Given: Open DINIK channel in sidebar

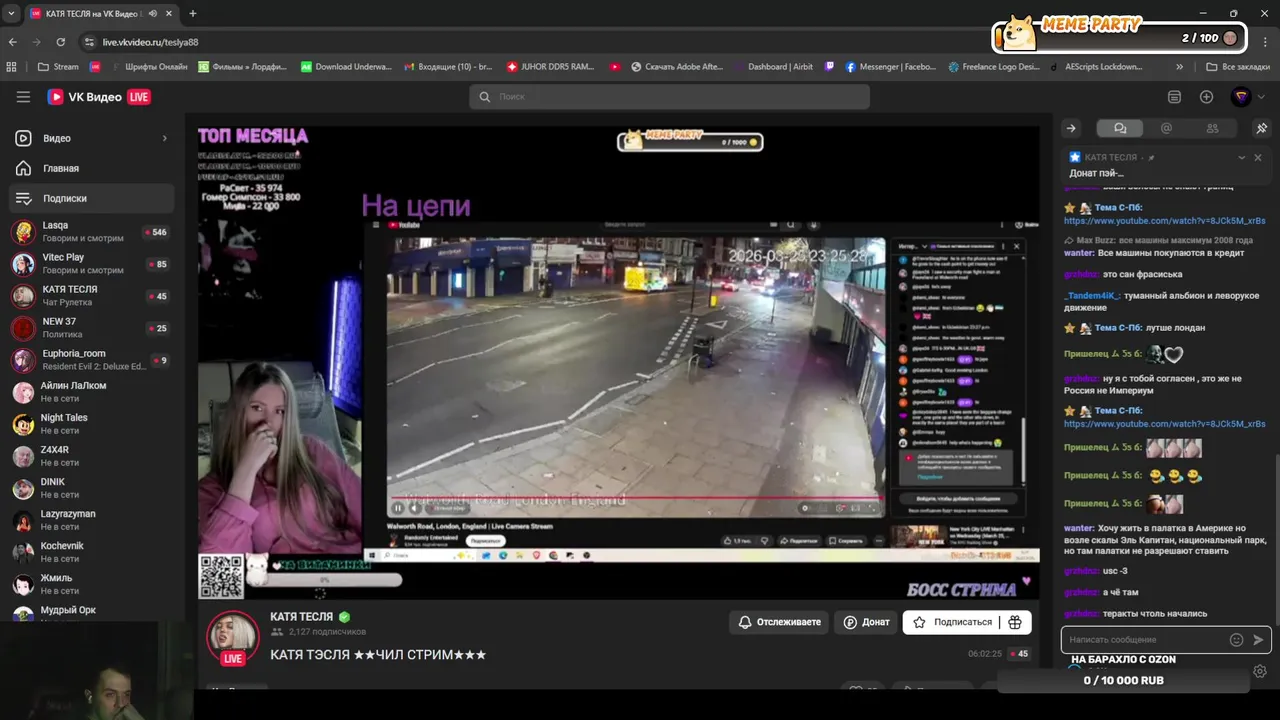Looking at the screenshot, I should [x=91, y=488].
